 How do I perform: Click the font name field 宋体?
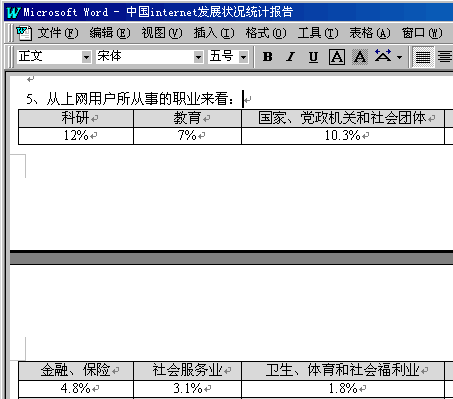click(x=145, y=57)
